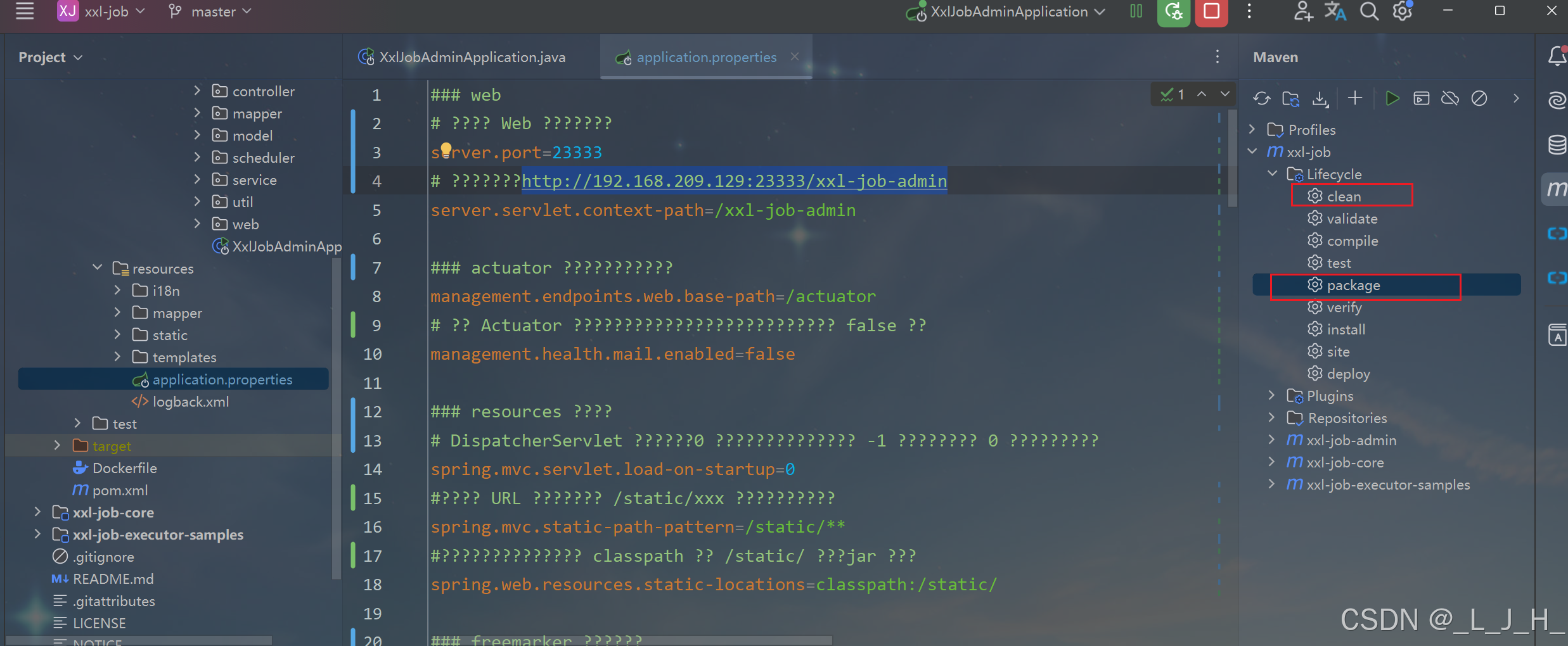Generate sources and update folders in Maven
Image resolution: width=1568 pixels, height=646 pixels.
(x=1291, y=98)
